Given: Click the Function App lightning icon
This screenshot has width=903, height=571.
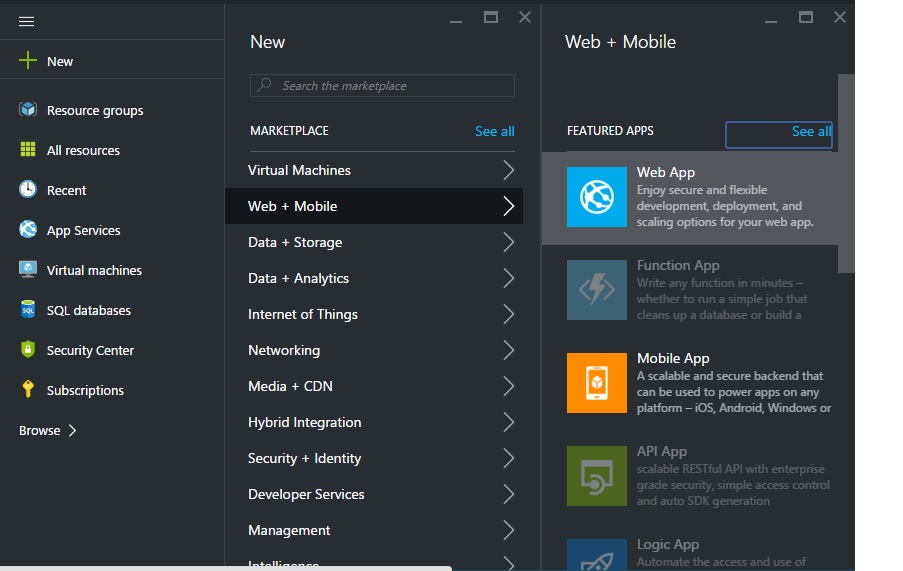Looking at the screenshot, I should pos(597,290).
